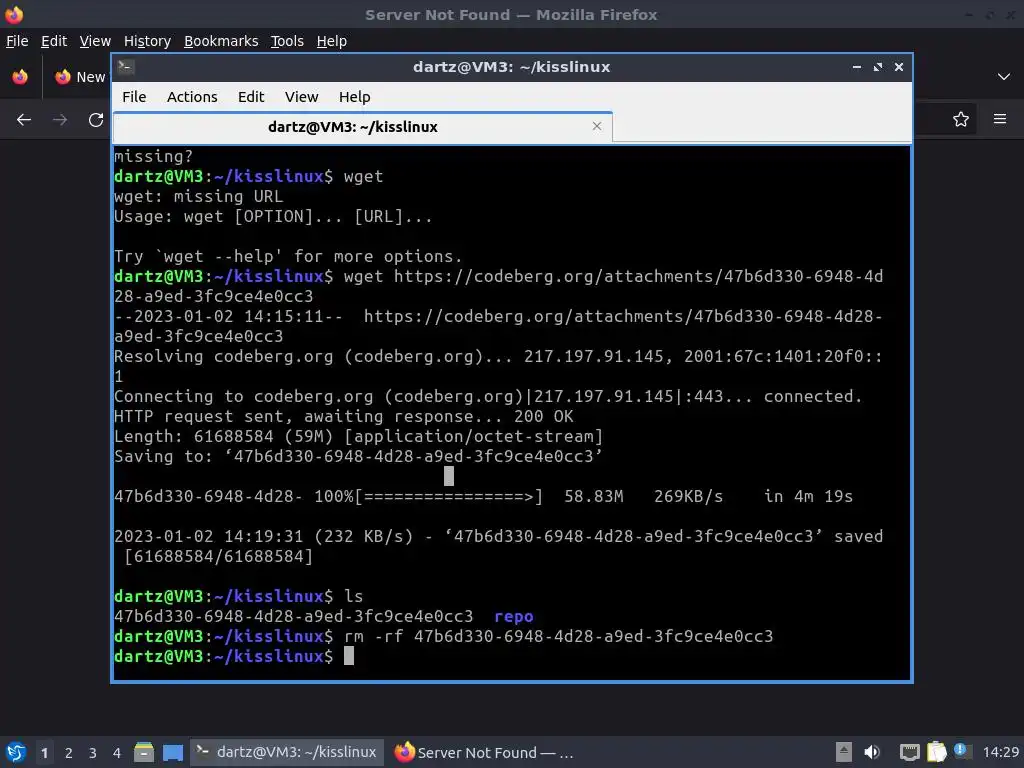The image size is (1024, 768).
Task: Select the New tab in Firefox
Action: pyautogui.click(x=80, y=76)
